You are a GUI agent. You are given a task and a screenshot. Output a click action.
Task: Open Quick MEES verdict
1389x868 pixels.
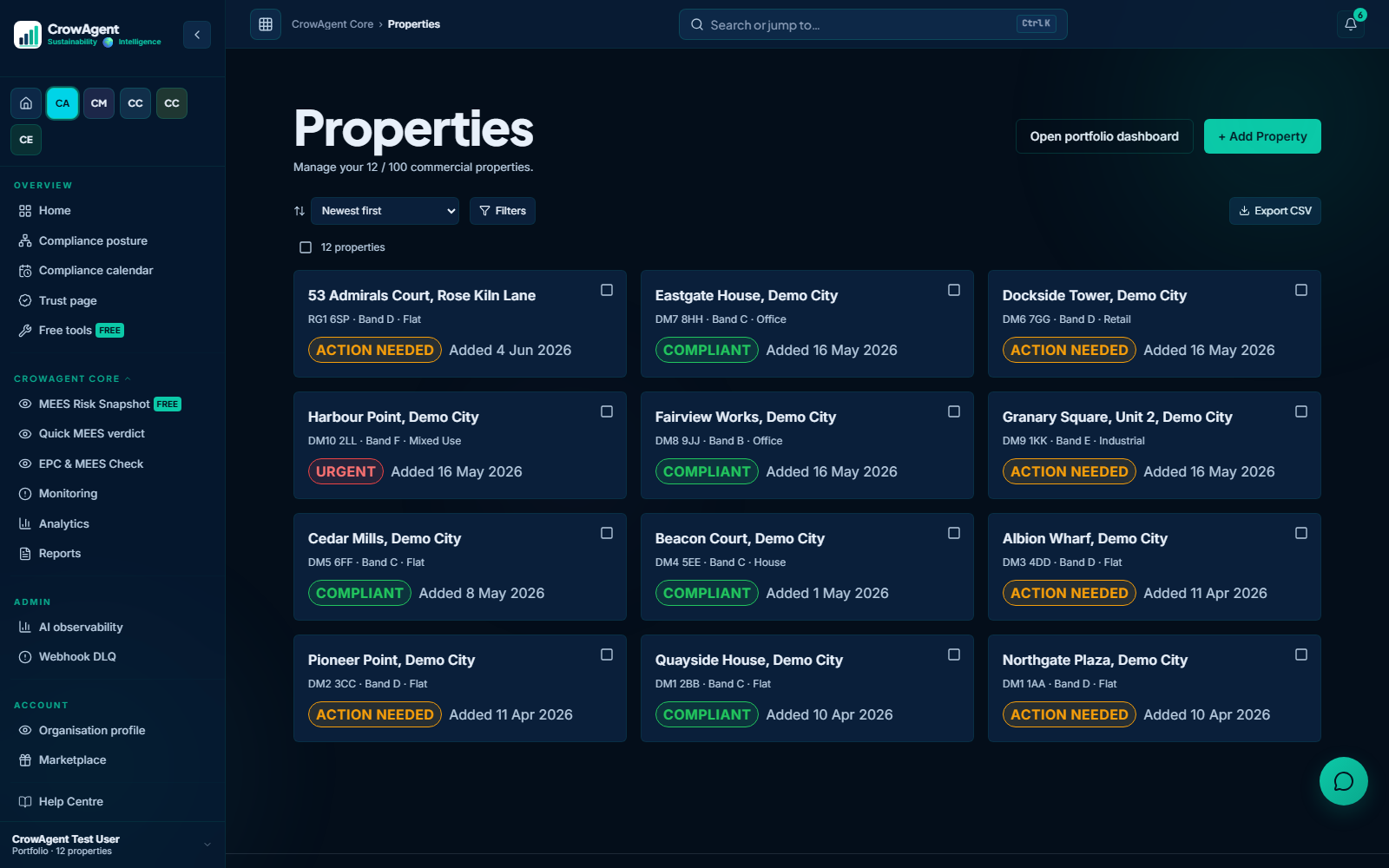[91, 434]
